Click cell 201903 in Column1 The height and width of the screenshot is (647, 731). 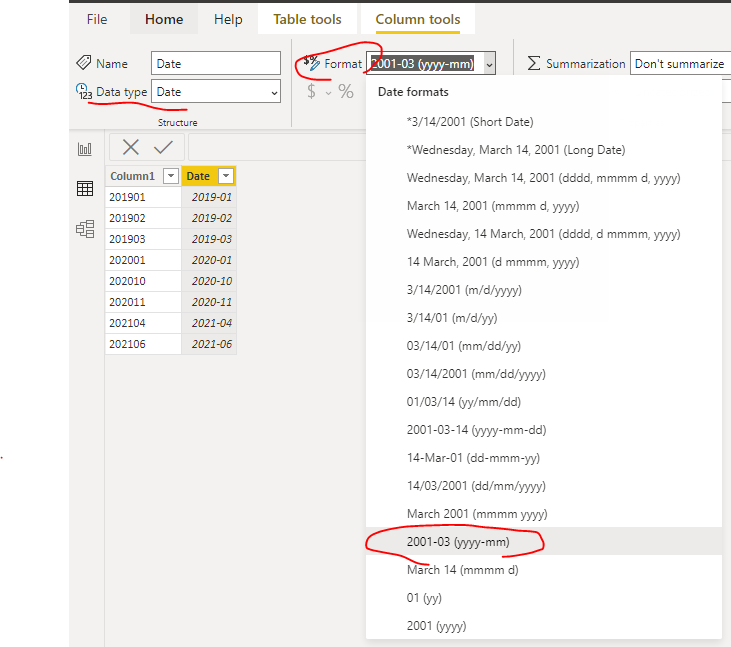pyautogui.click(x=143, y=239)
